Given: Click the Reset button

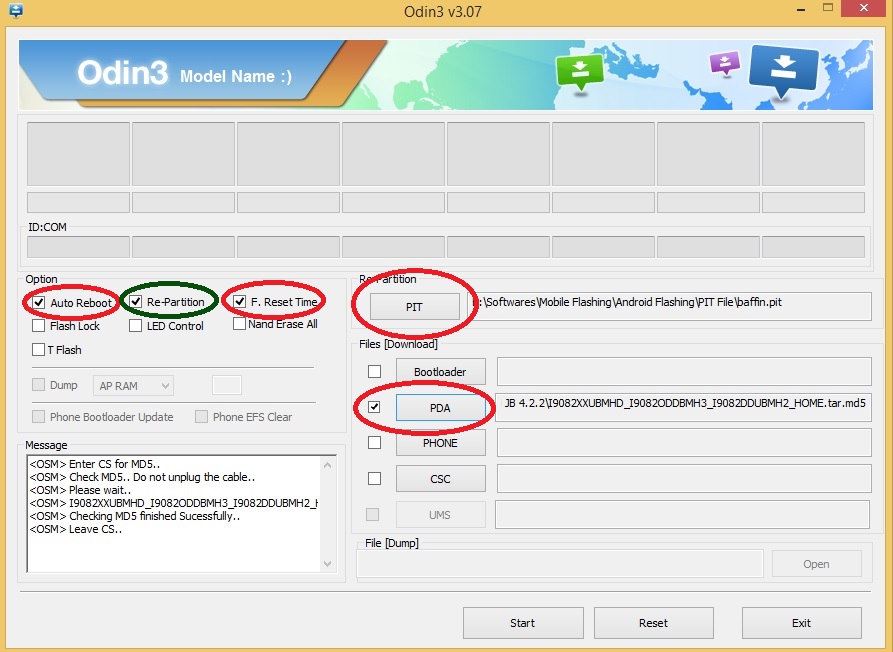Looking at the screenshot, I should [x=654, y=623].
